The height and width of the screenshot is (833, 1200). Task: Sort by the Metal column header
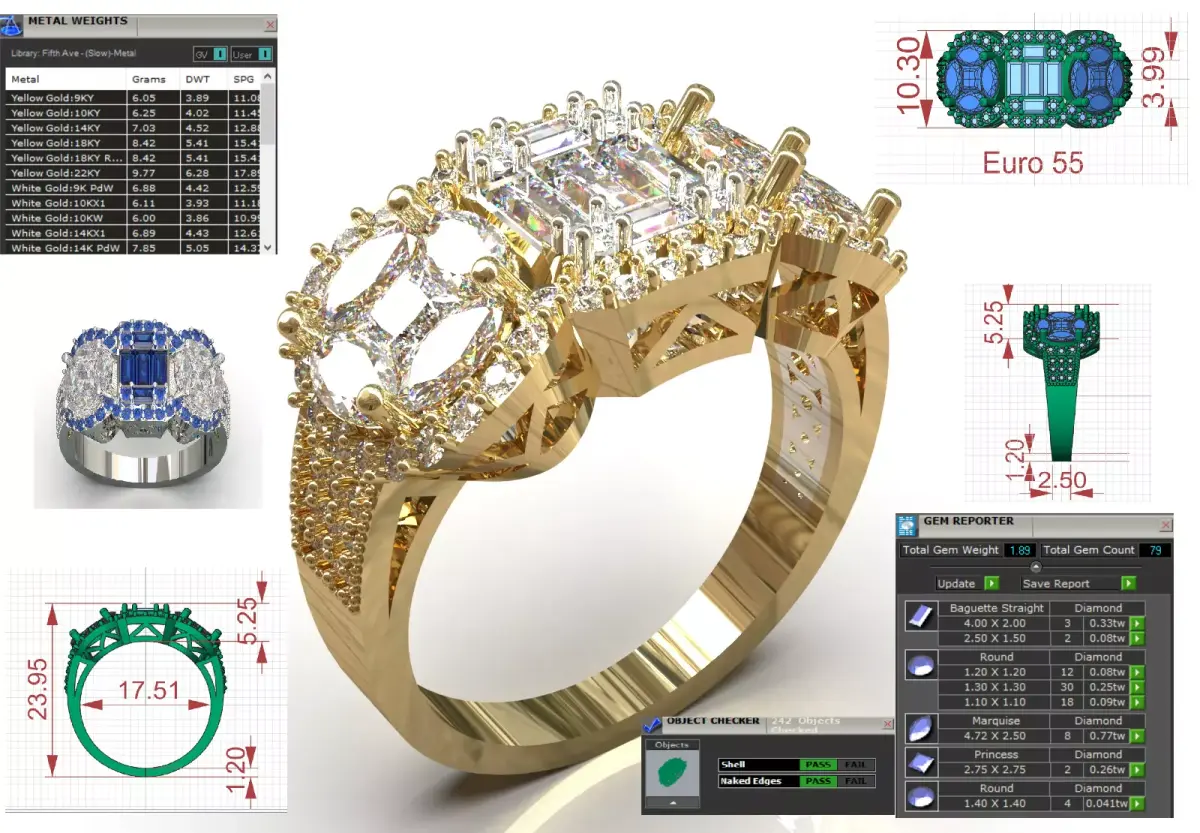tap(67, 79)
